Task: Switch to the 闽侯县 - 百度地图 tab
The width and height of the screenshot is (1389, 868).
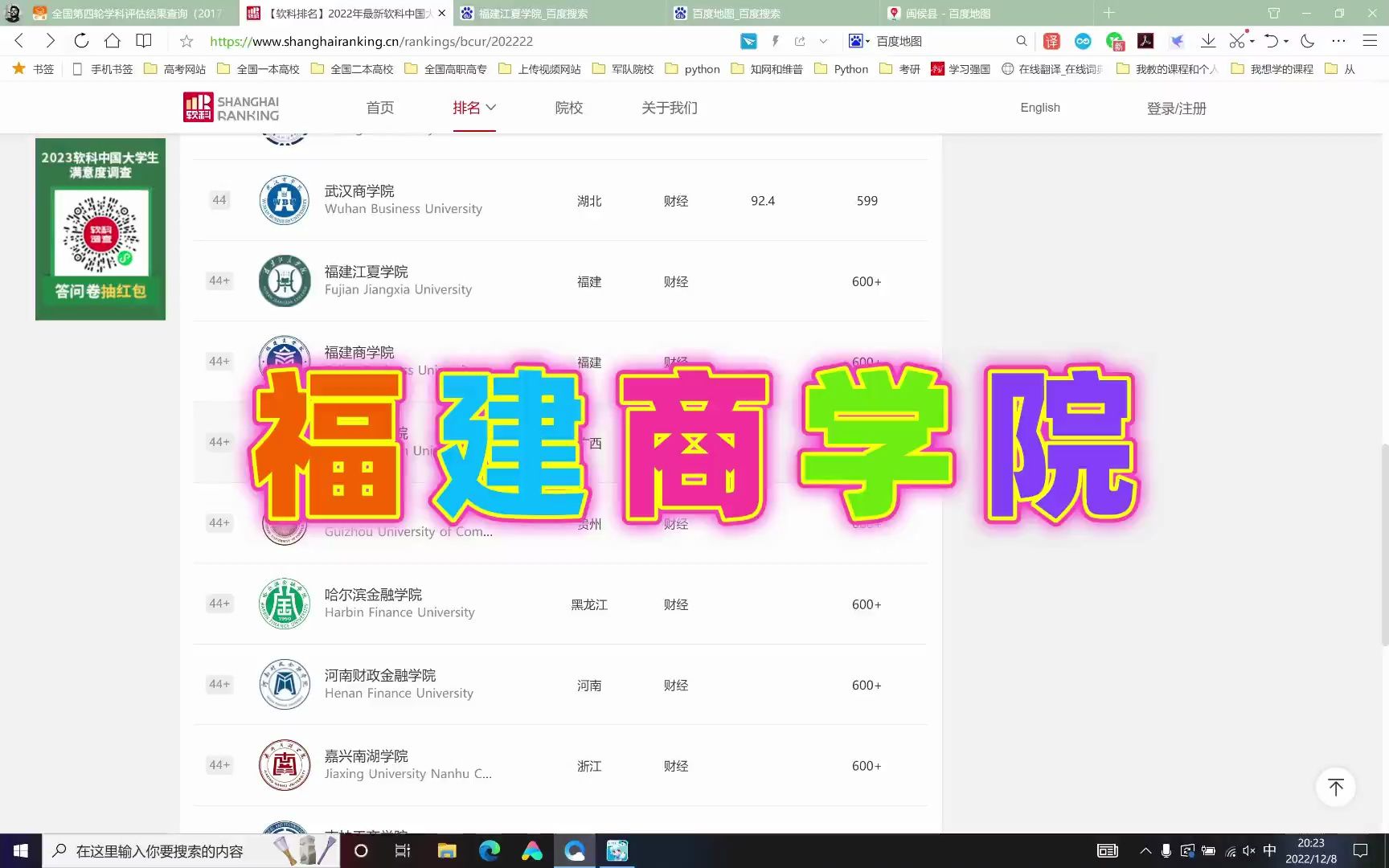Action: [986, 13]
